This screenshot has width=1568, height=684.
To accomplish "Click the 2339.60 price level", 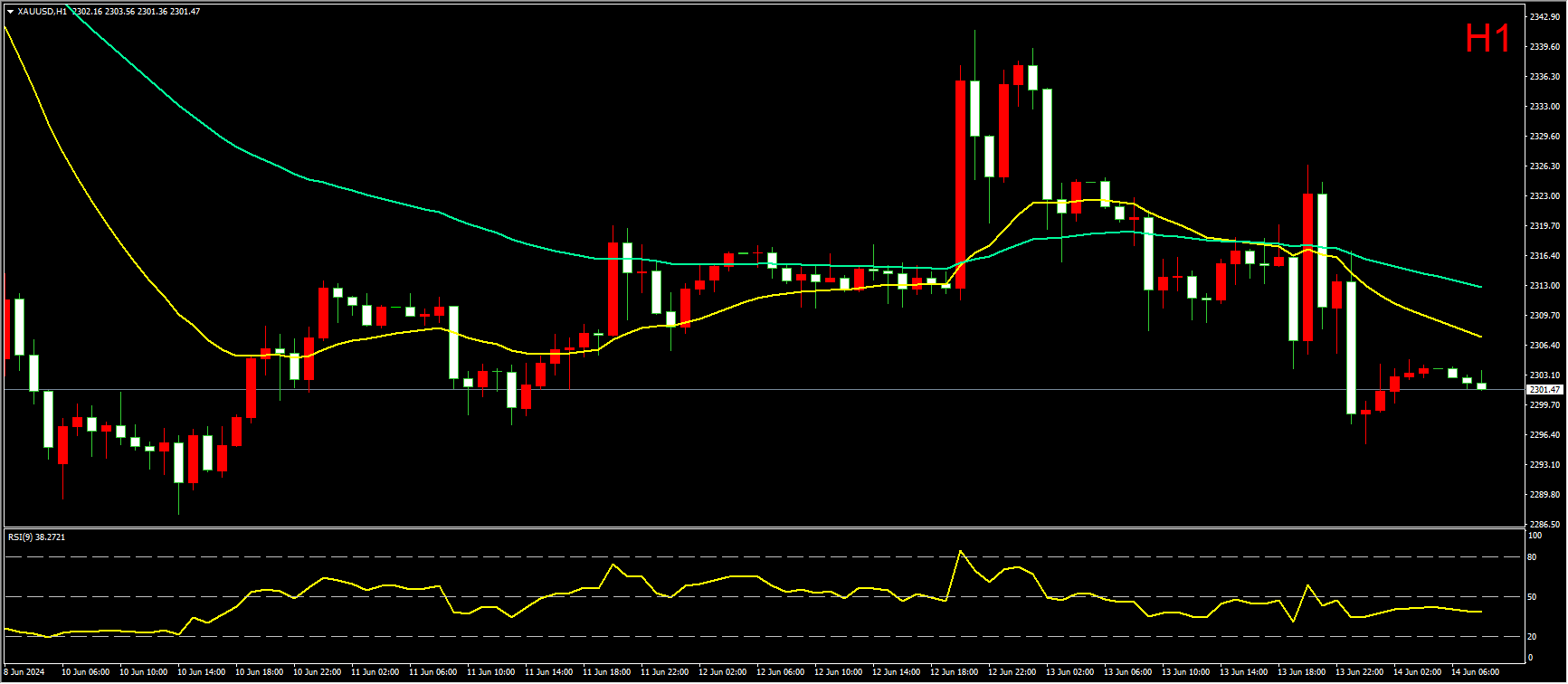I will (x=1544, y=47).
